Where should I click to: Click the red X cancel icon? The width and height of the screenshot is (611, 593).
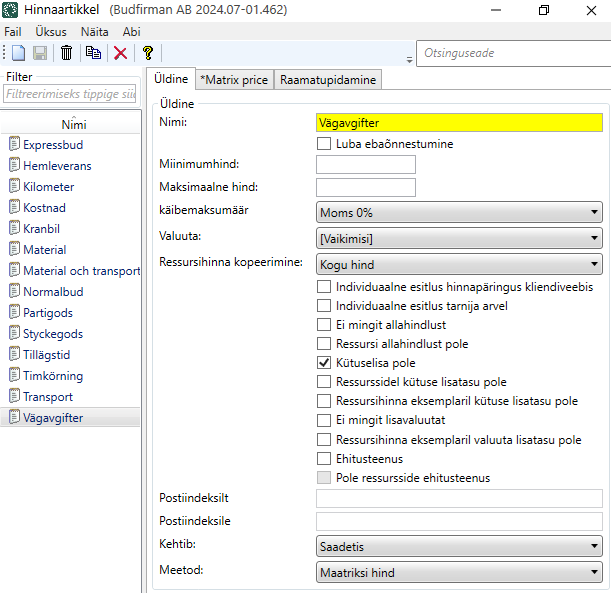click(120, 53)
